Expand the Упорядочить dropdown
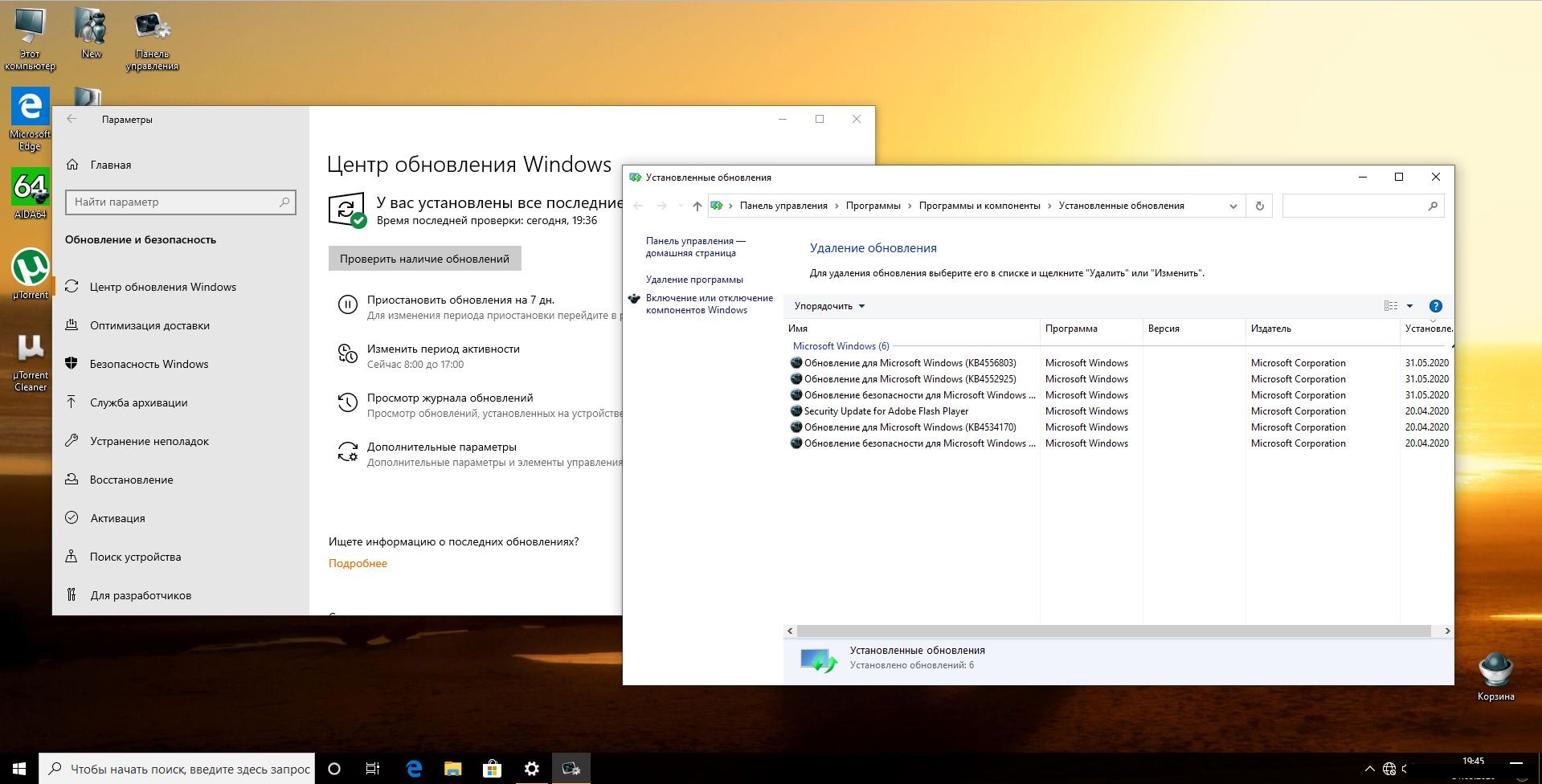1542x784 pixels. tap(829, 306)
